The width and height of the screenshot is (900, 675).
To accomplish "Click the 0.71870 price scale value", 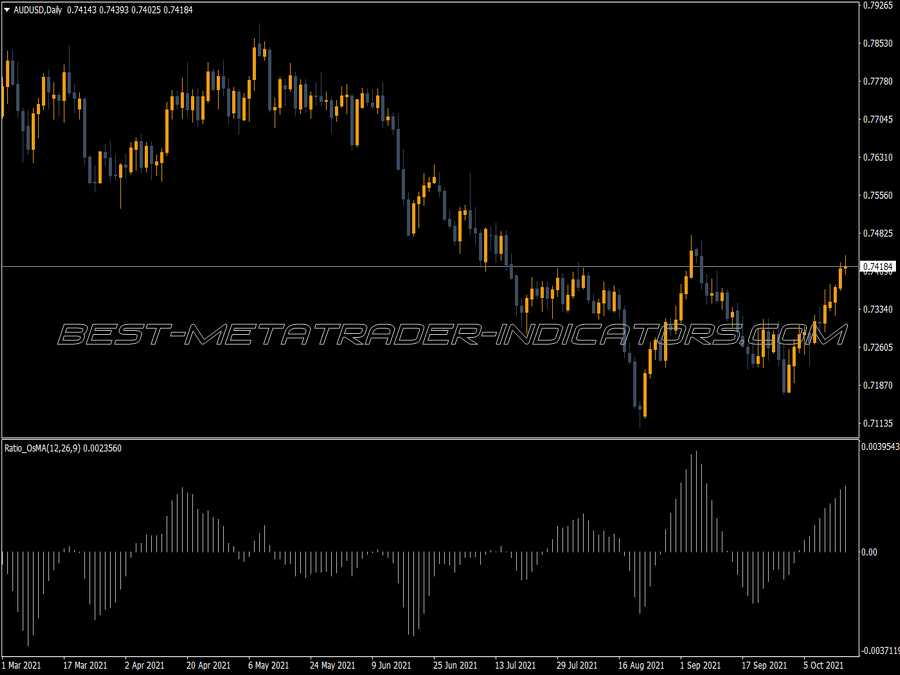I will (879, 385).
